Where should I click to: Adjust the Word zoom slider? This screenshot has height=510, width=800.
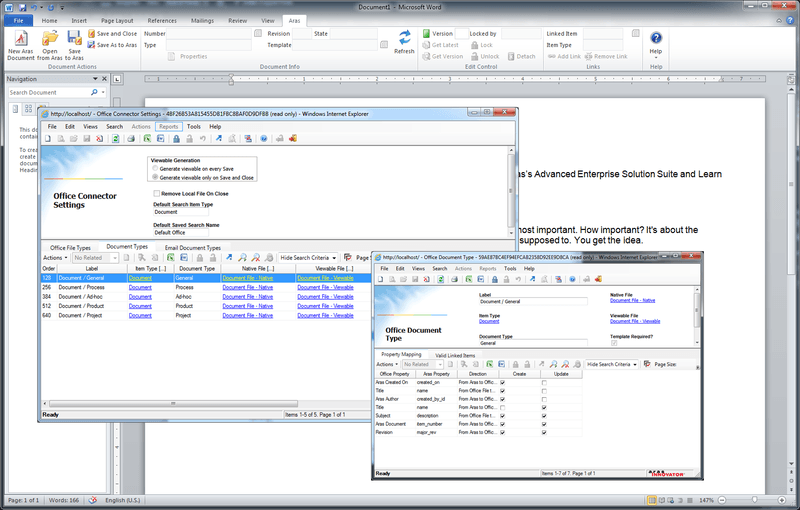pos(754,500)
